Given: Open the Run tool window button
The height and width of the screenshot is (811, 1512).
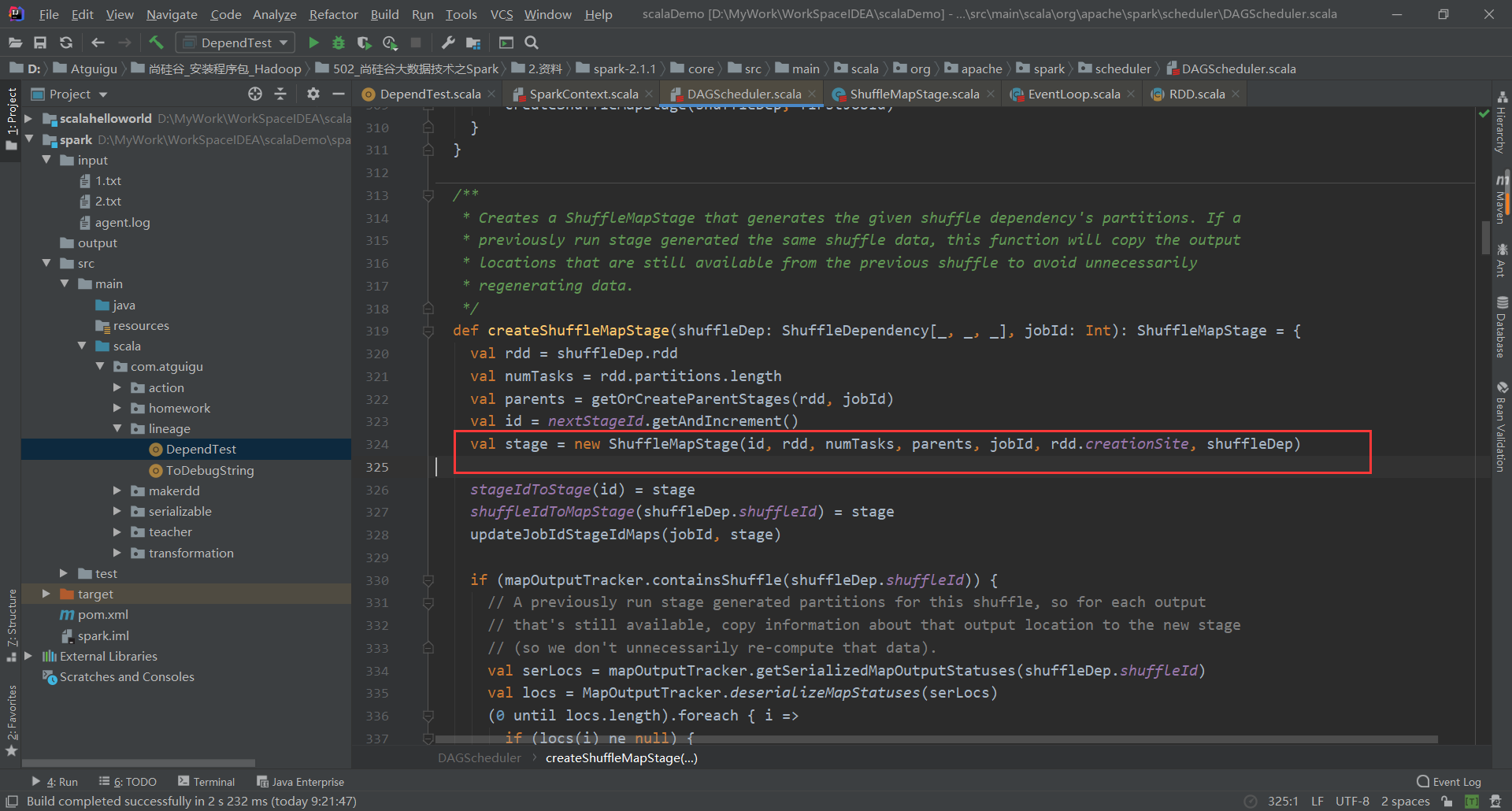Looking at the screenshot, I should tap(55, 782).
